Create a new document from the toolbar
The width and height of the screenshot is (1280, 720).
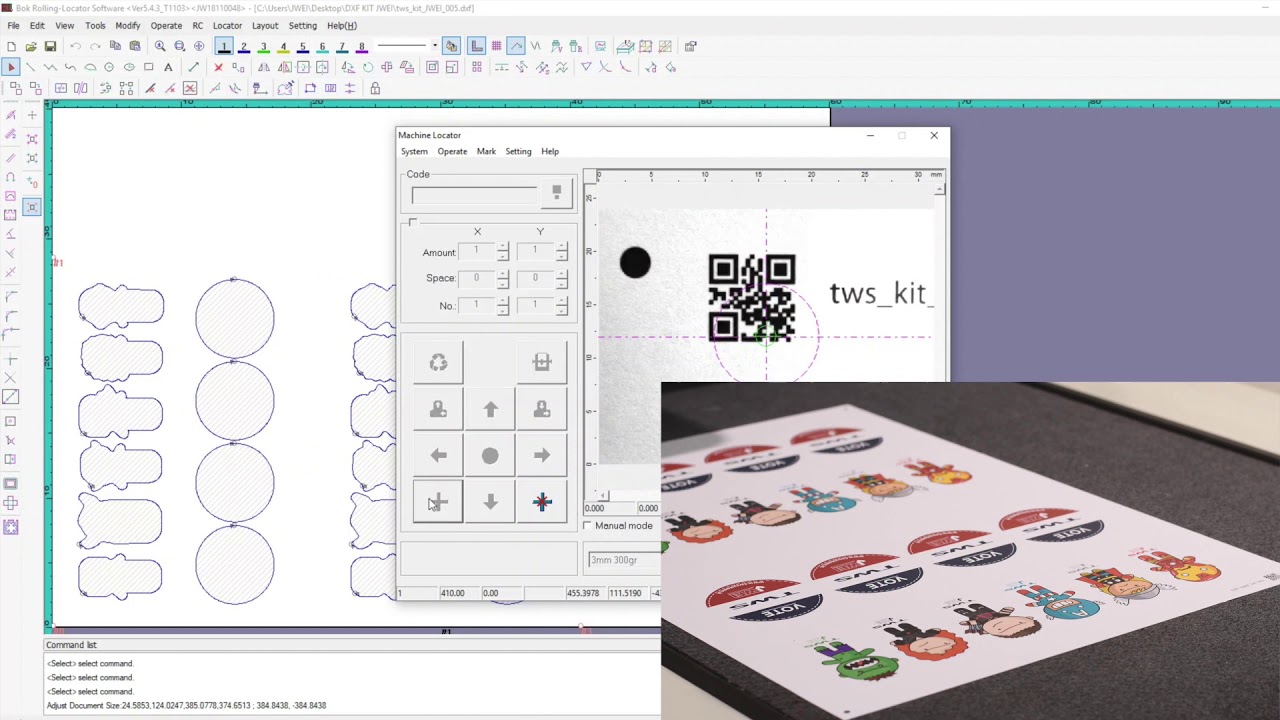click(11, 46)
